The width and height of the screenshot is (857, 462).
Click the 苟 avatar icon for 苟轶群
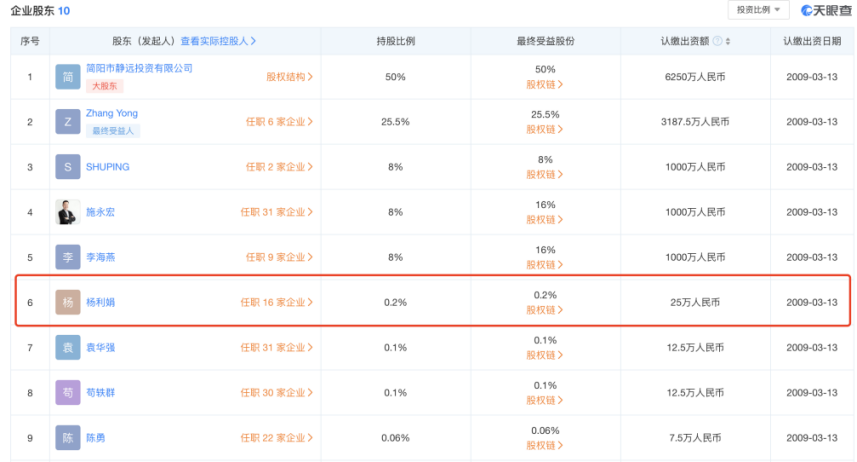(x=67, y=393)
